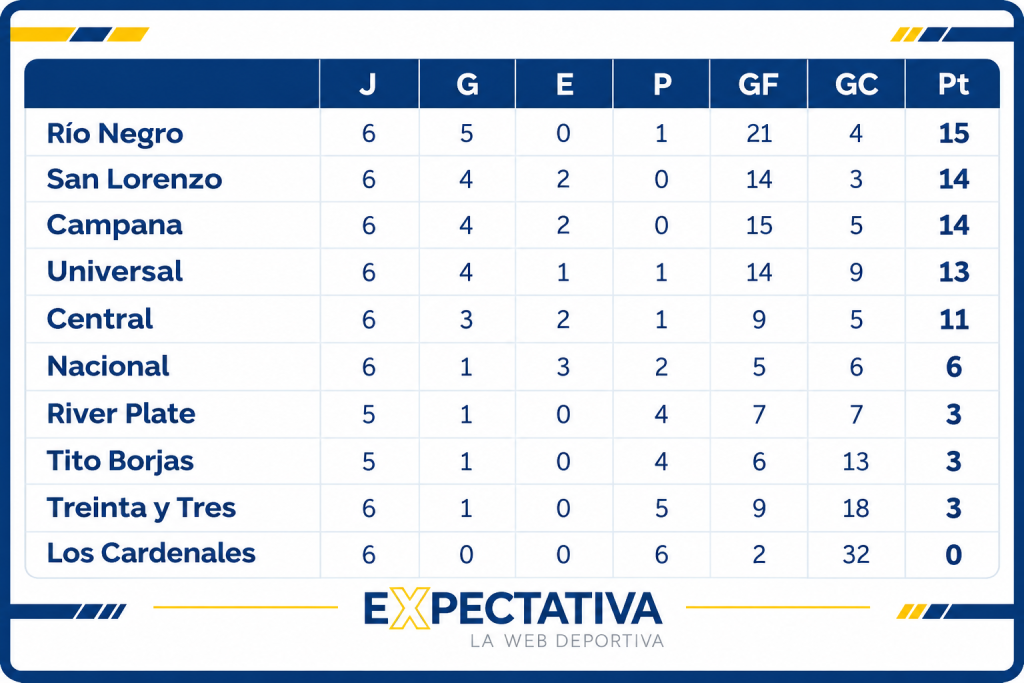Screen dimensions: 1024x683
Task: Click the Nacional team name
Action: click(x=108, y=366)
